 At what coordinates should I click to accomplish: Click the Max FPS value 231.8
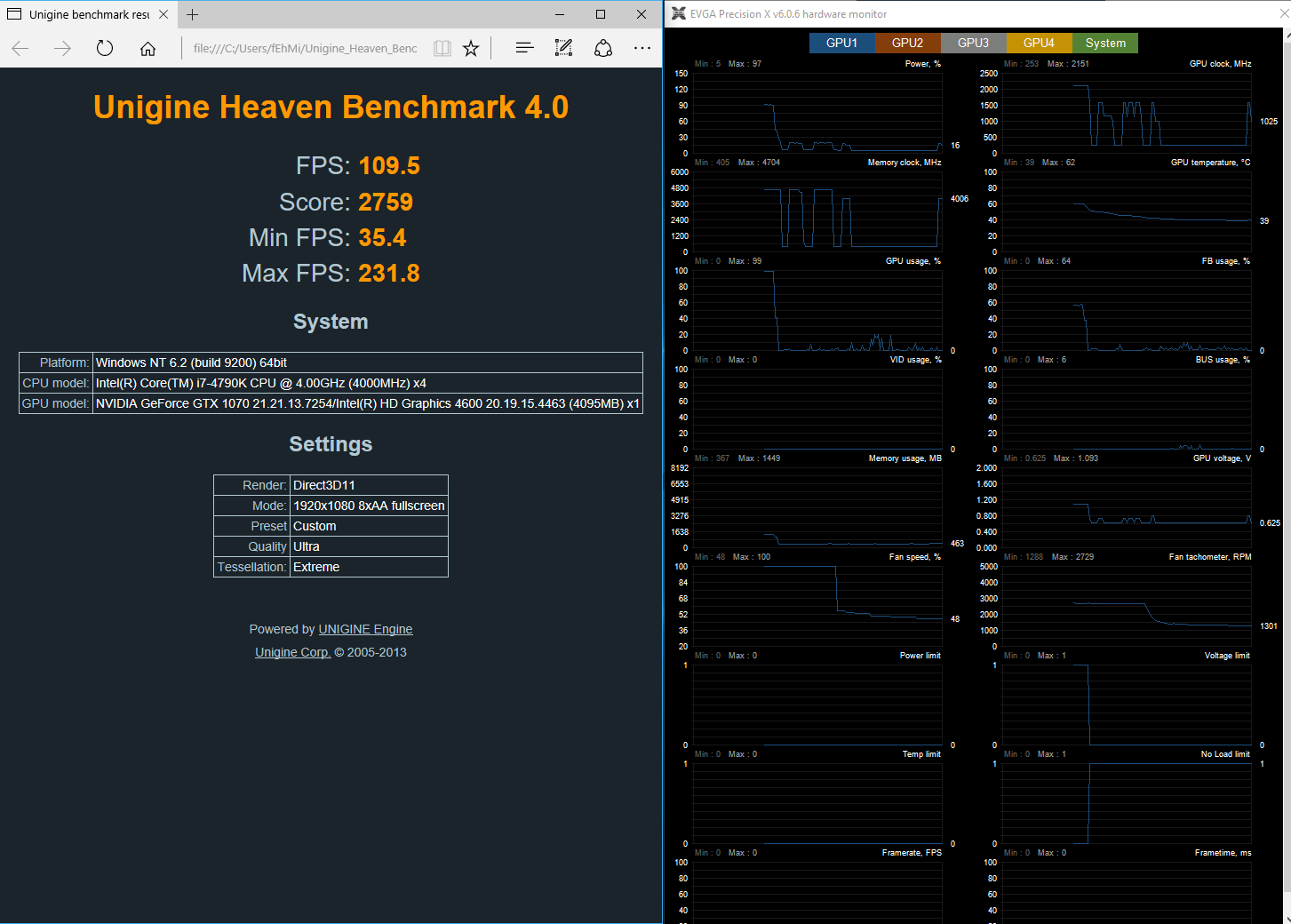click(389, 273)
